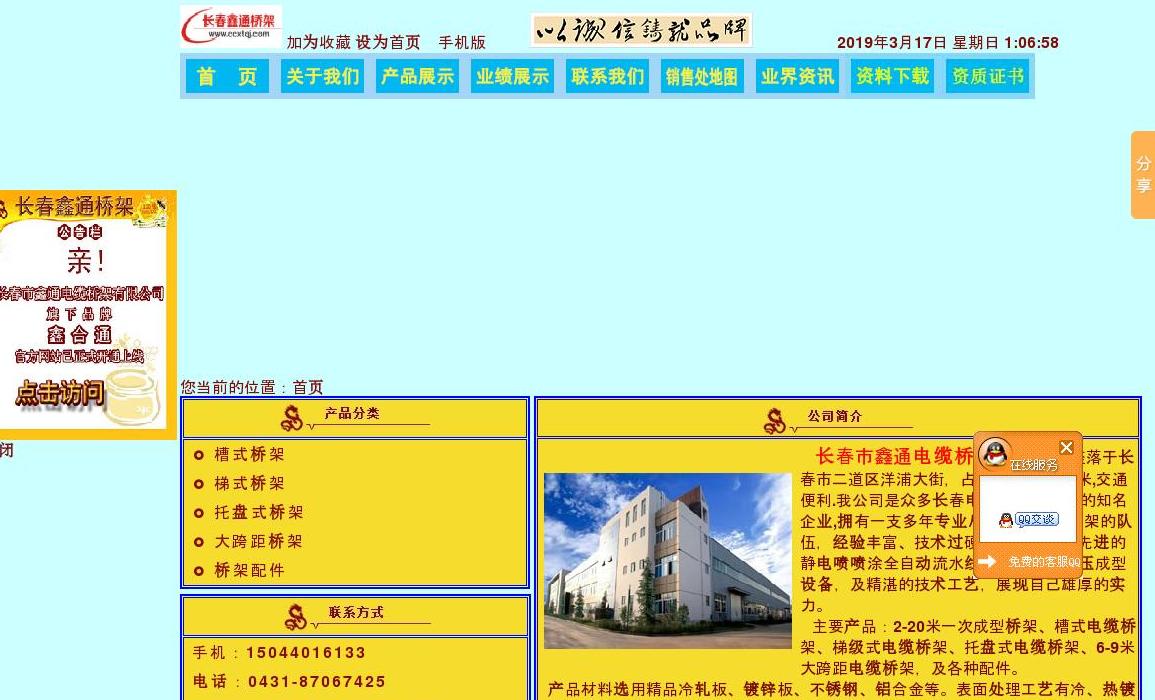1155x700 pixels.
Task: Open the 分享 share side tab
Action: 1142,175
